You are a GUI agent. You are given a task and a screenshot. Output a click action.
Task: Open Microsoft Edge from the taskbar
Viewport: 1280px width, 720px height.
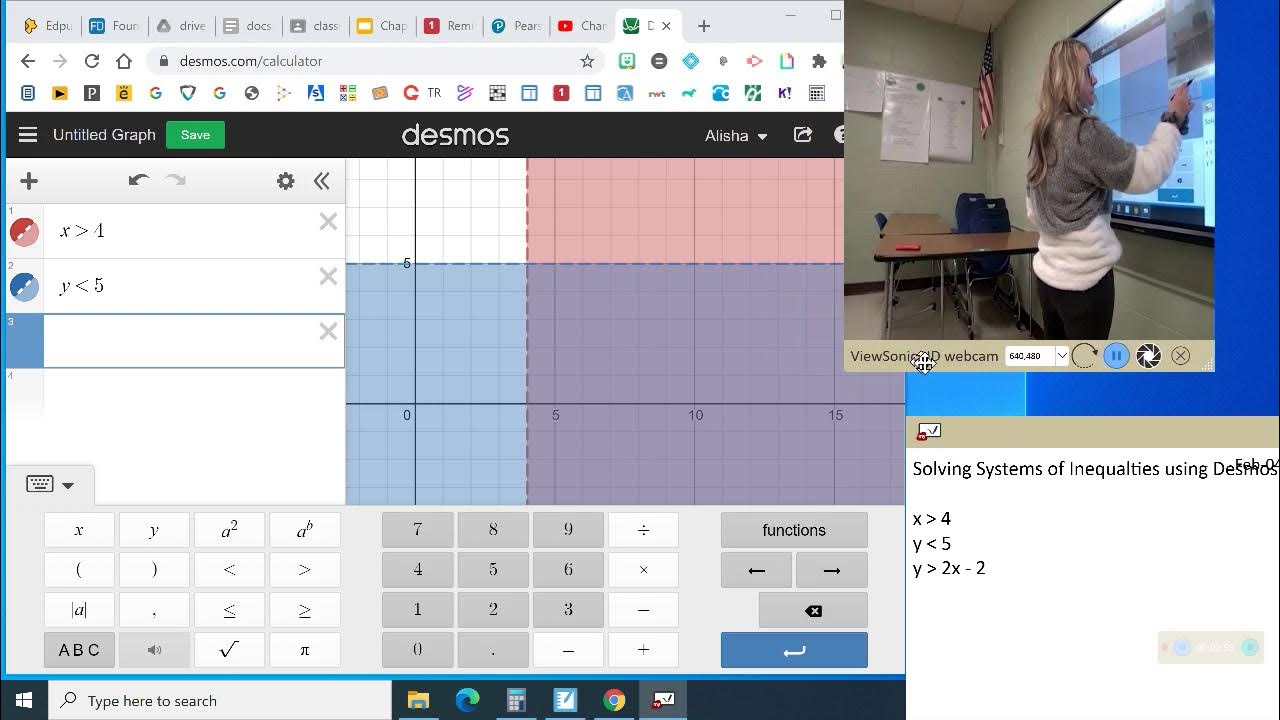(x=467, y=700)
